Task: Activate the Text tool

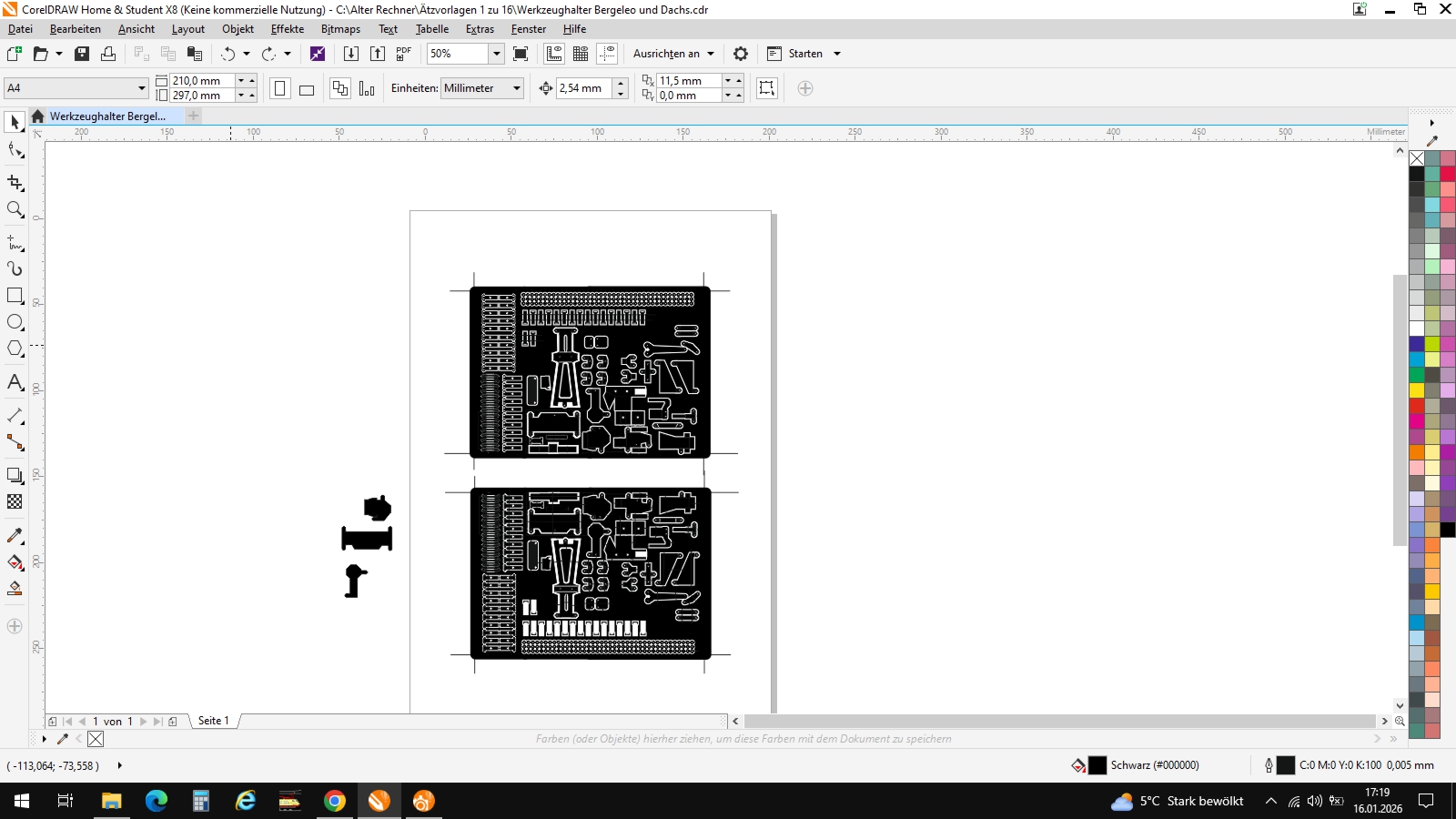Action: (15, 382)
